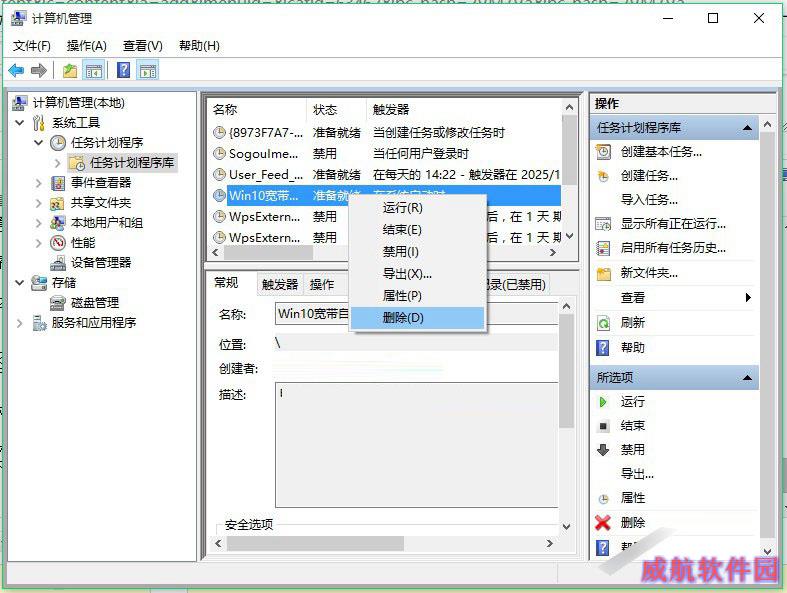The image size is (787, 593).
Task: Click the 启用所有任务历史 icon
Action: [603, 248]
